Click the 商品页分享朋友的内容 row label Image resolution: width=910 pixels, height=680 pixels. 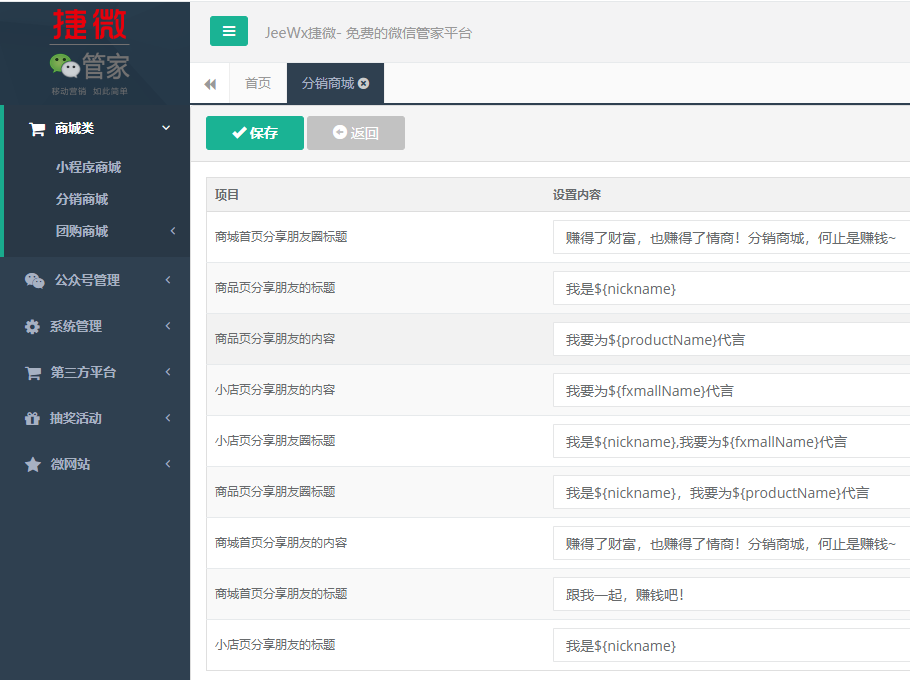coord(275,339)
